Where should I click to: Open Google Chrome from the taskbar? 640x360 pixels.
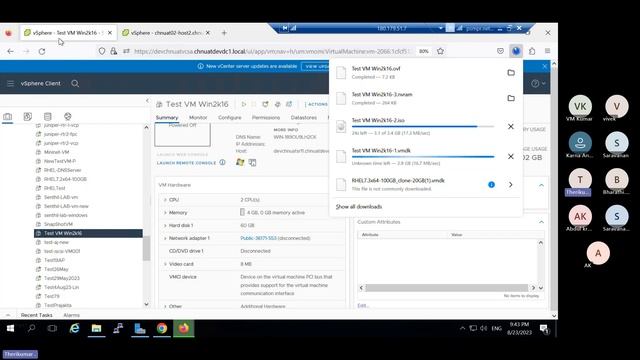[x=162, y=328]
